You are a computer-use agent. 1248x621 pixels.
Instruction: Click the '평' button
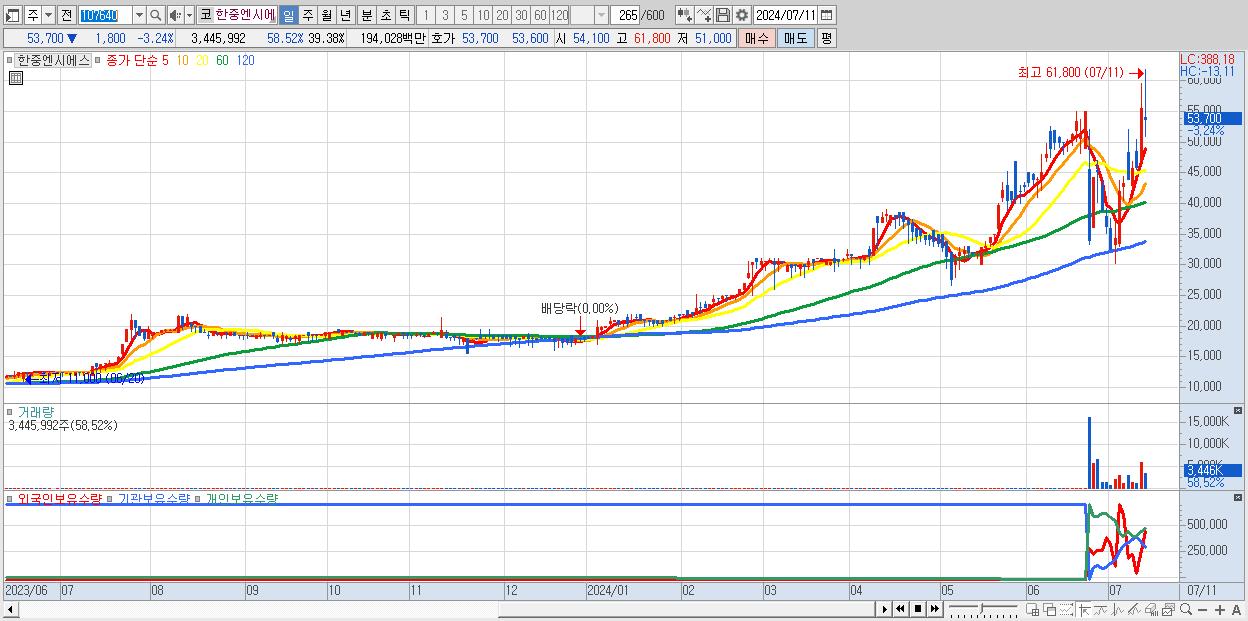click(x=826, y=38)
